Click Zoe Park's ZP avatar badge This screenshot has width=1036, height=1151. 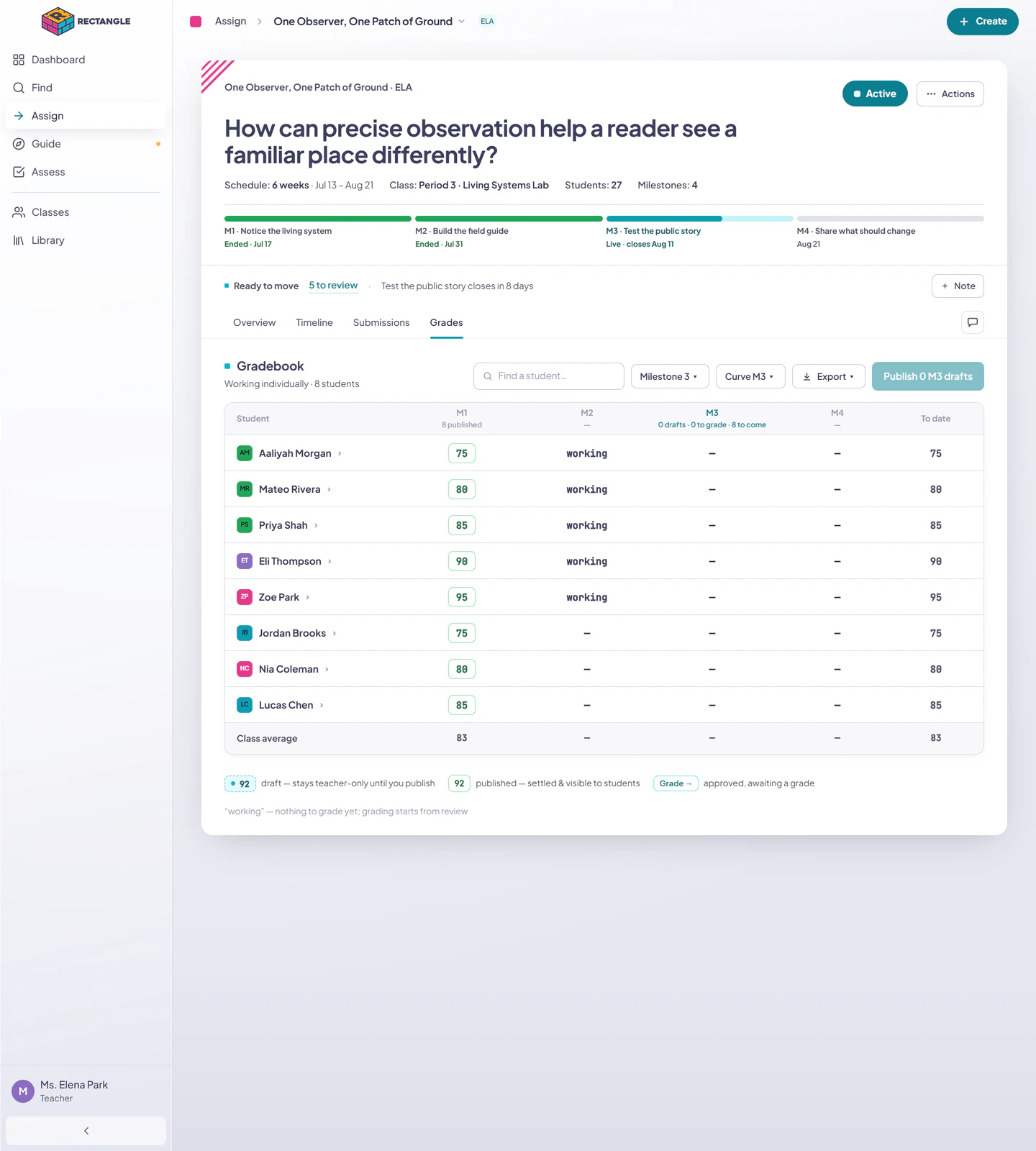pyautogui.click(x=245, y=597)
